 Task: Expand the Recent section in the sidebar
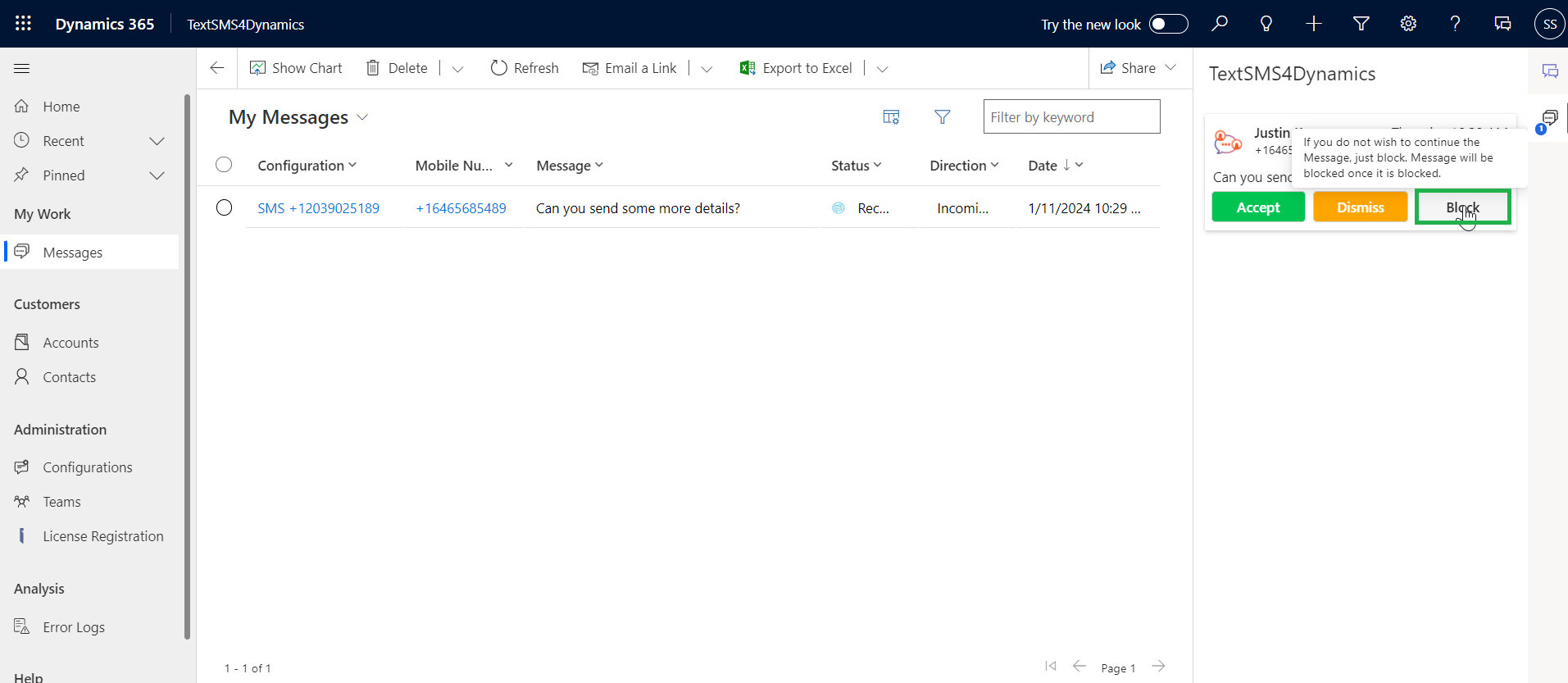pos(157,141)
